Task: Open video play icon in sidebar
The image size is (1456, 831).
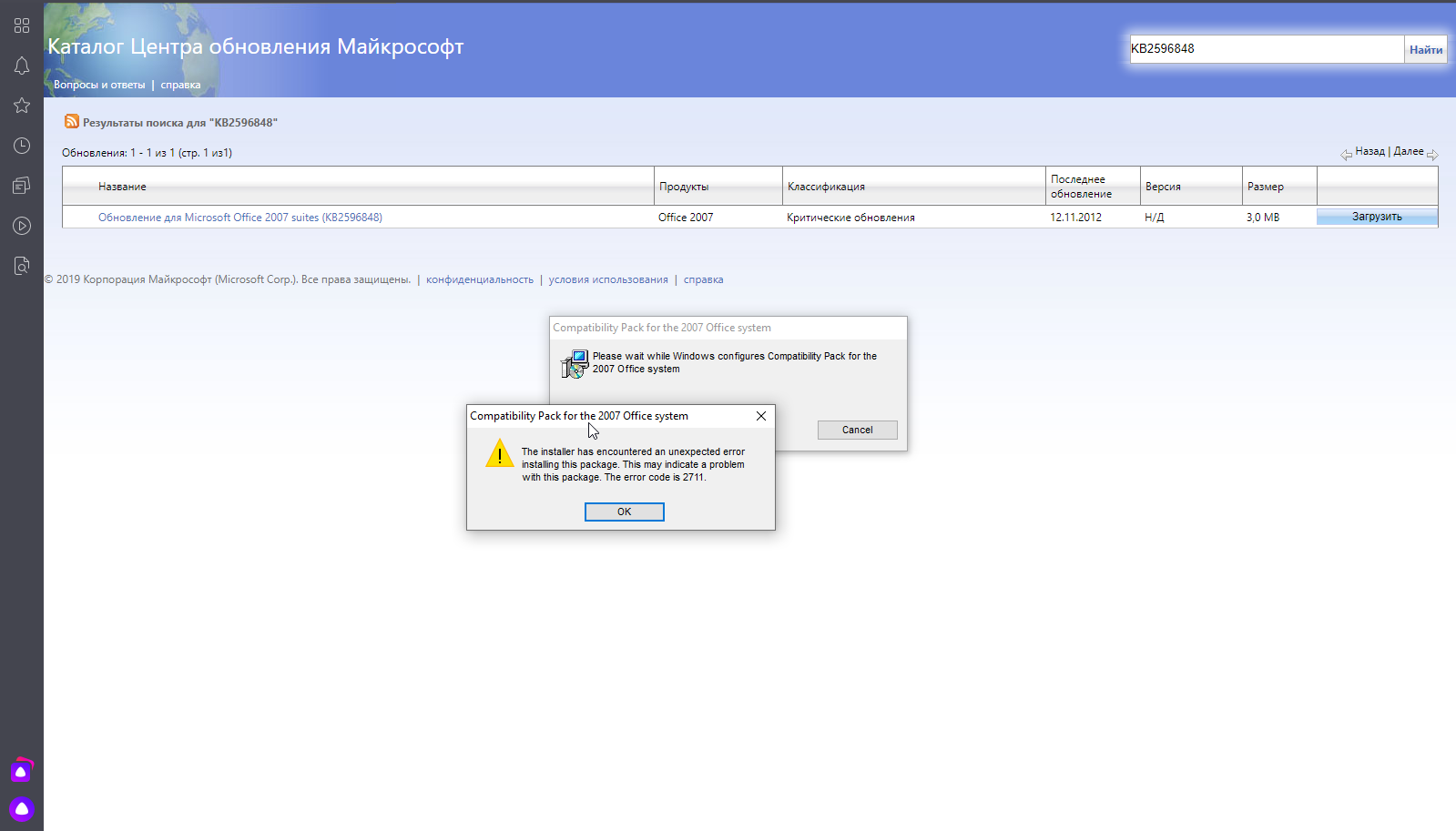Action: [x=22, y=226]
